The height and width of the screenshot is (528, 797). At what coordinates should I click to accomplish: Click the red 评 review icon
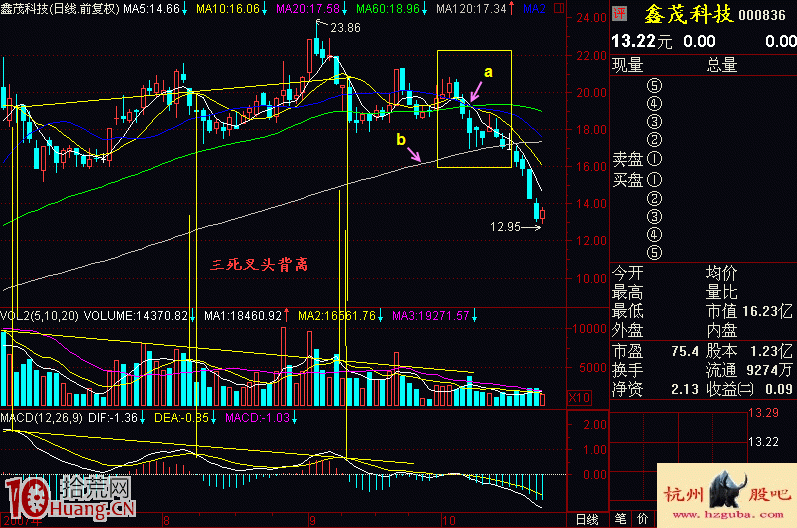coord(619,13)
